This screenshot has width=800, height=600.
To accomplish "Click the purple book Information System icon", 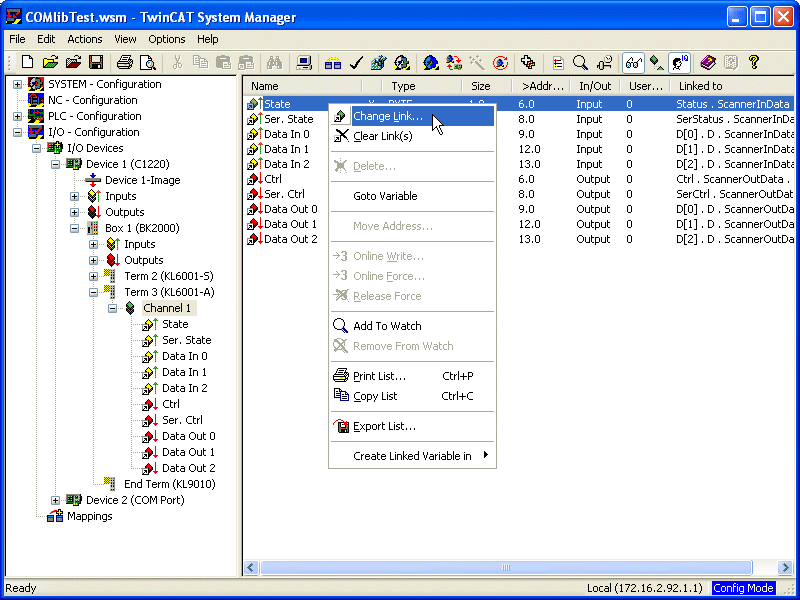I will pos(708,63).
